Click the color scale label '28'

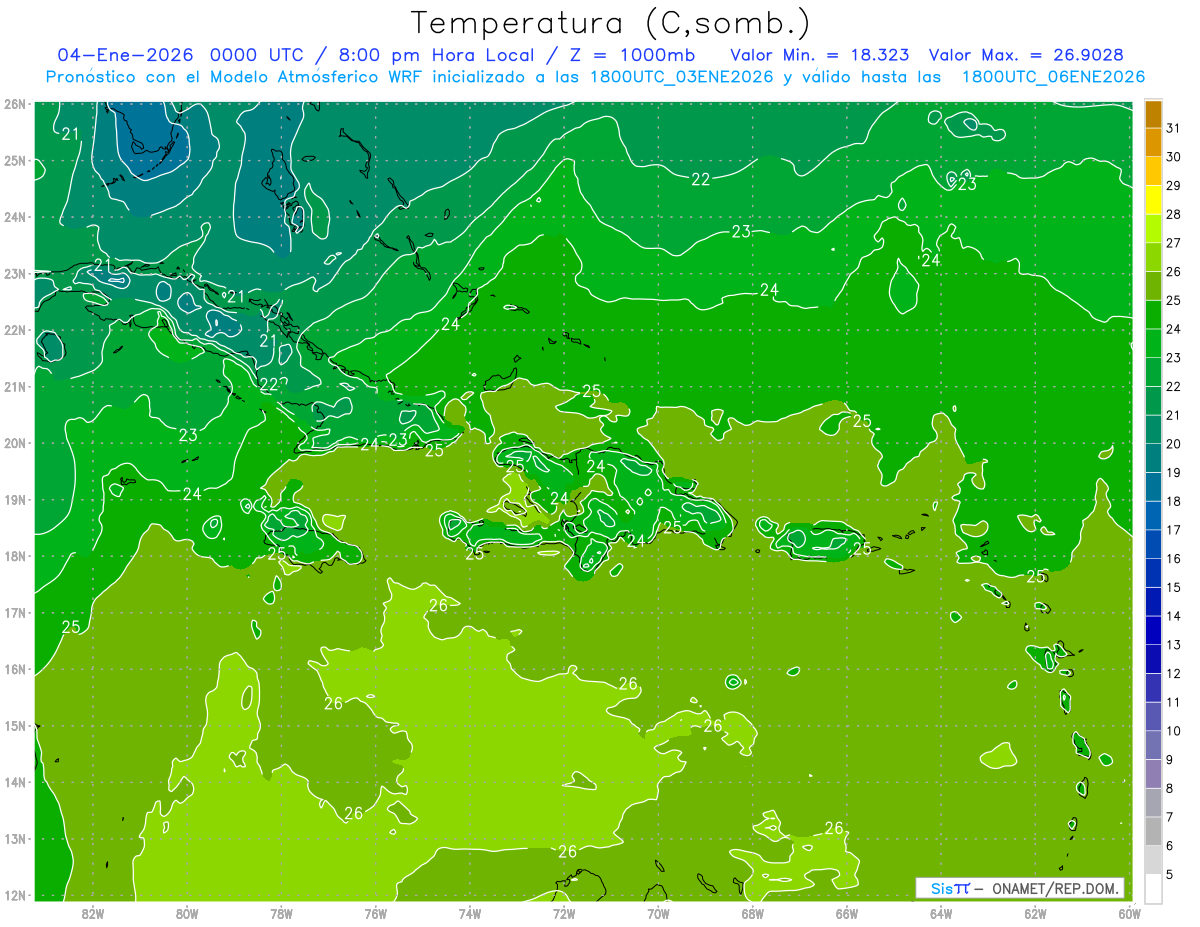click(1174, 214)
